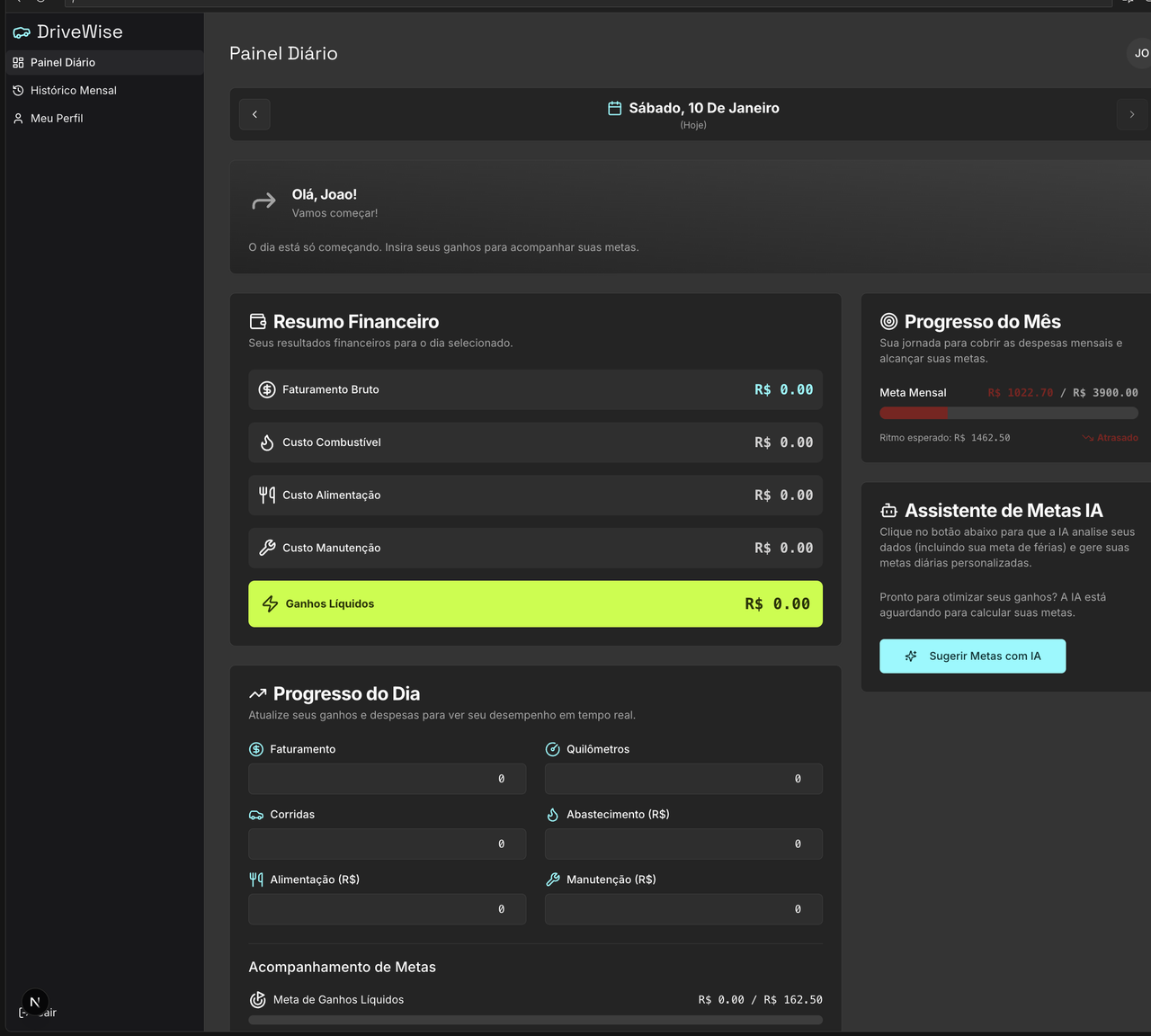The width and height of the screenshot is (1151, 1036).
Task: Click the utensils icon beside Alimentação (R$)
Action: [x=256, y=880]
